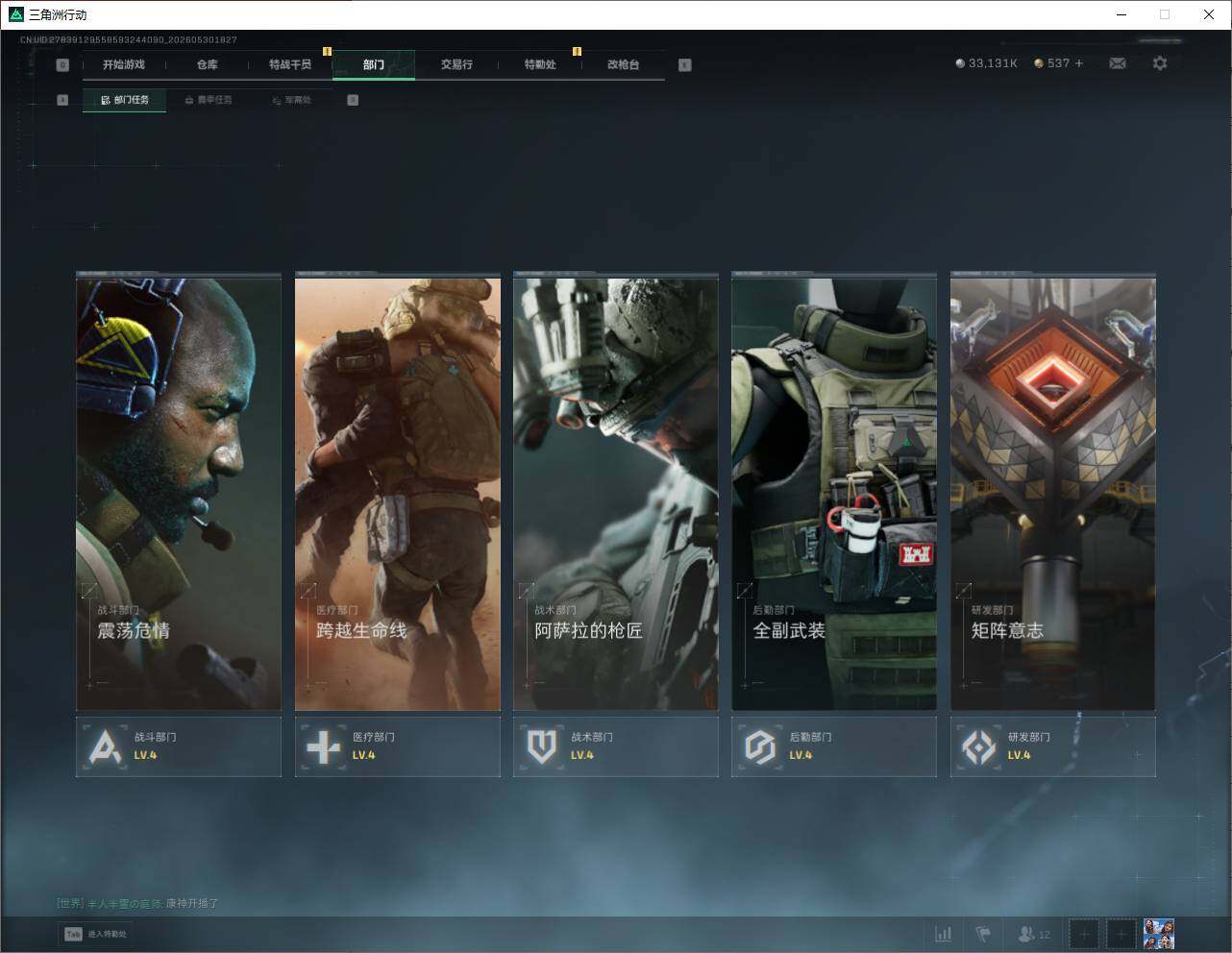The image size is (1232, 953).
Task: Click 研发部门 LV.4 label
Action: (x=1029, y=745)
